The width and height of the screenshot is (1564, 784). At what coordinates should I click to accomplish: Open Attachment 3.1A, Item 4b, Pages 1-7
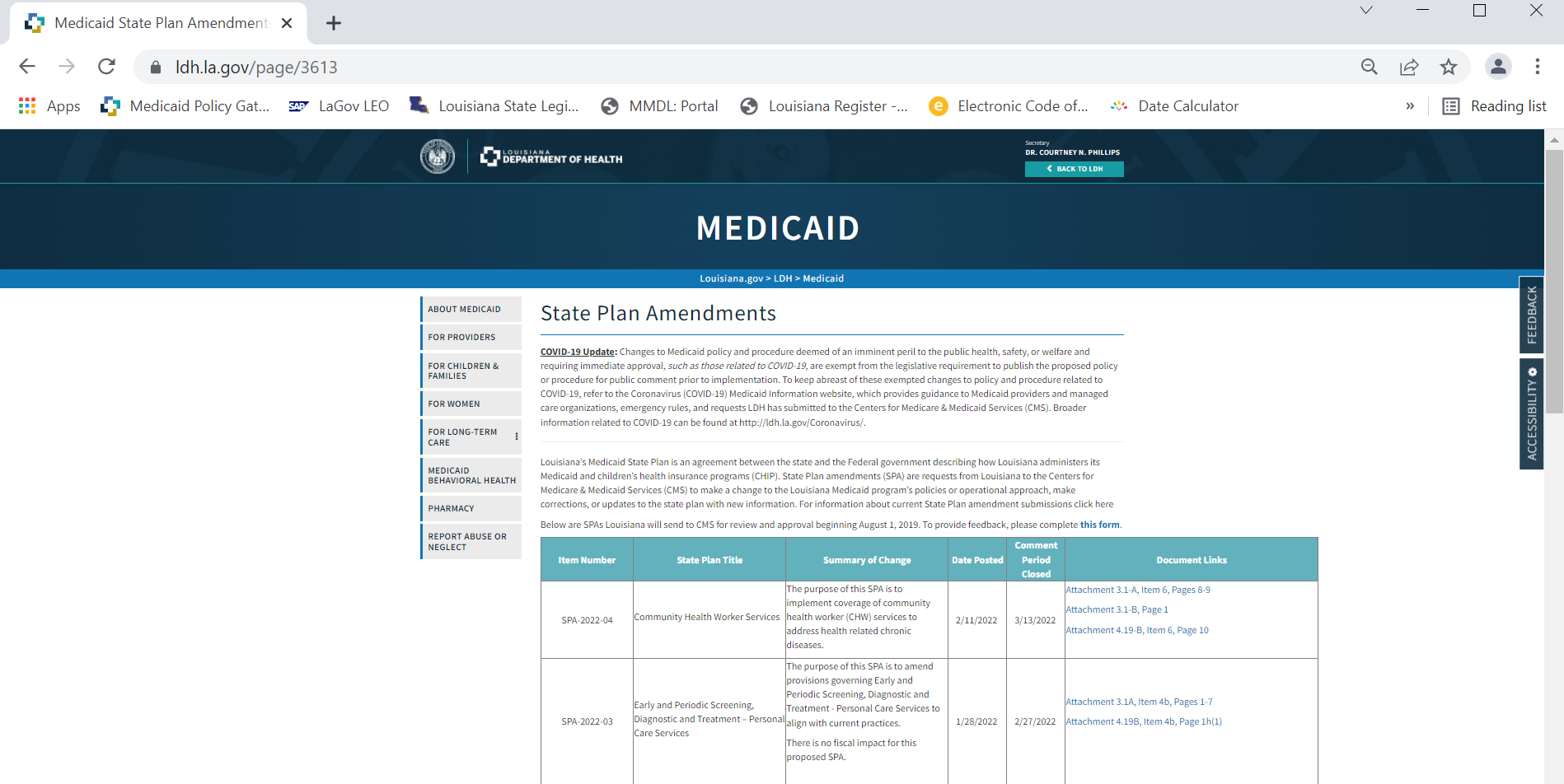click(x=1139, y=702)
